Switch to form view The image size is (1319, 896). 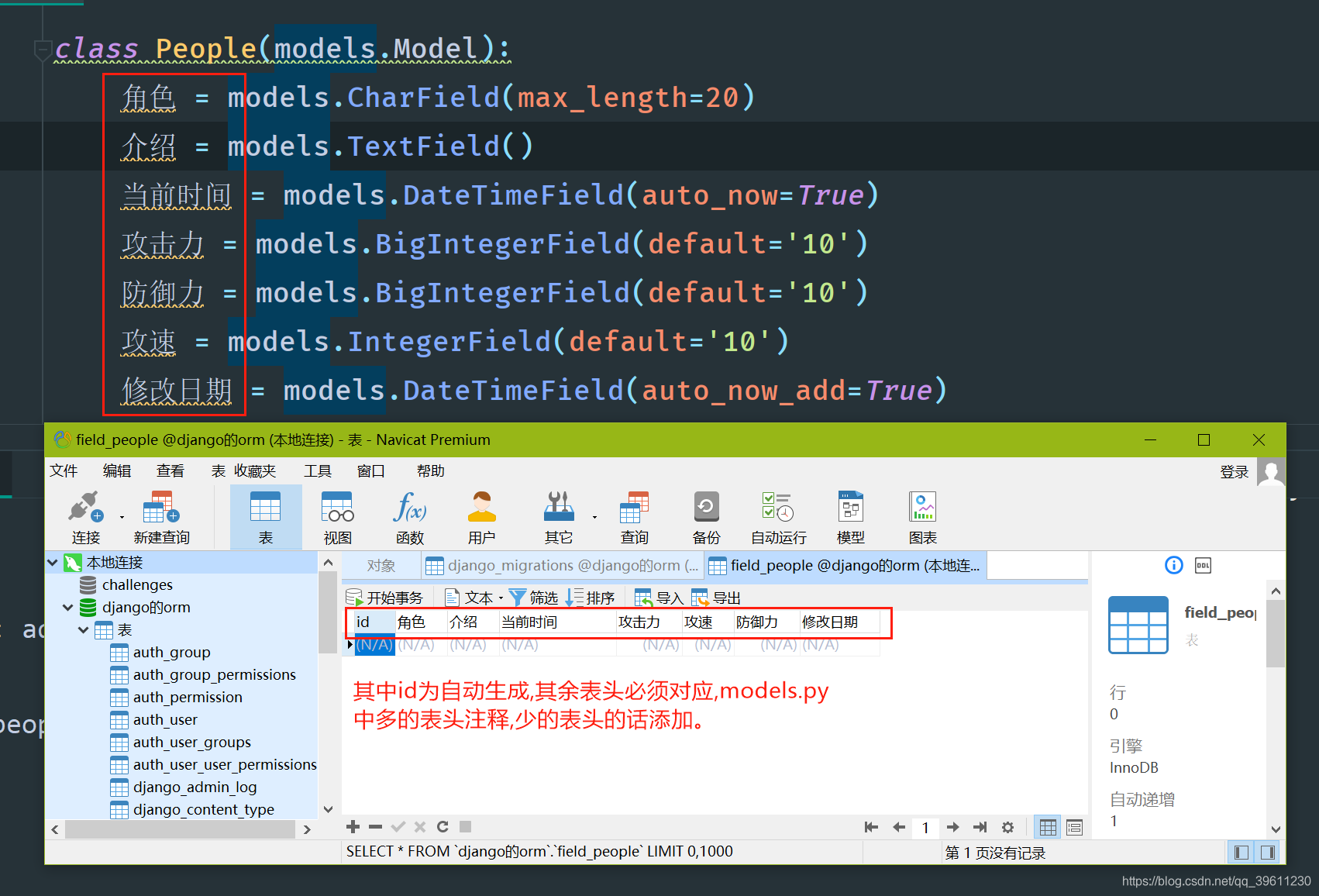[1074, 827]
